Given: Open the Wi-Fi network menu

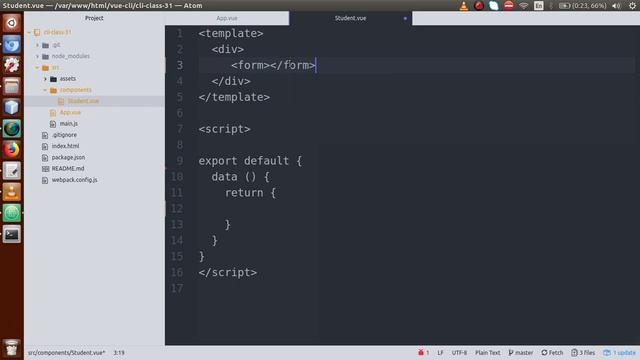Looking at the screenshot, I should coord(524,6).
